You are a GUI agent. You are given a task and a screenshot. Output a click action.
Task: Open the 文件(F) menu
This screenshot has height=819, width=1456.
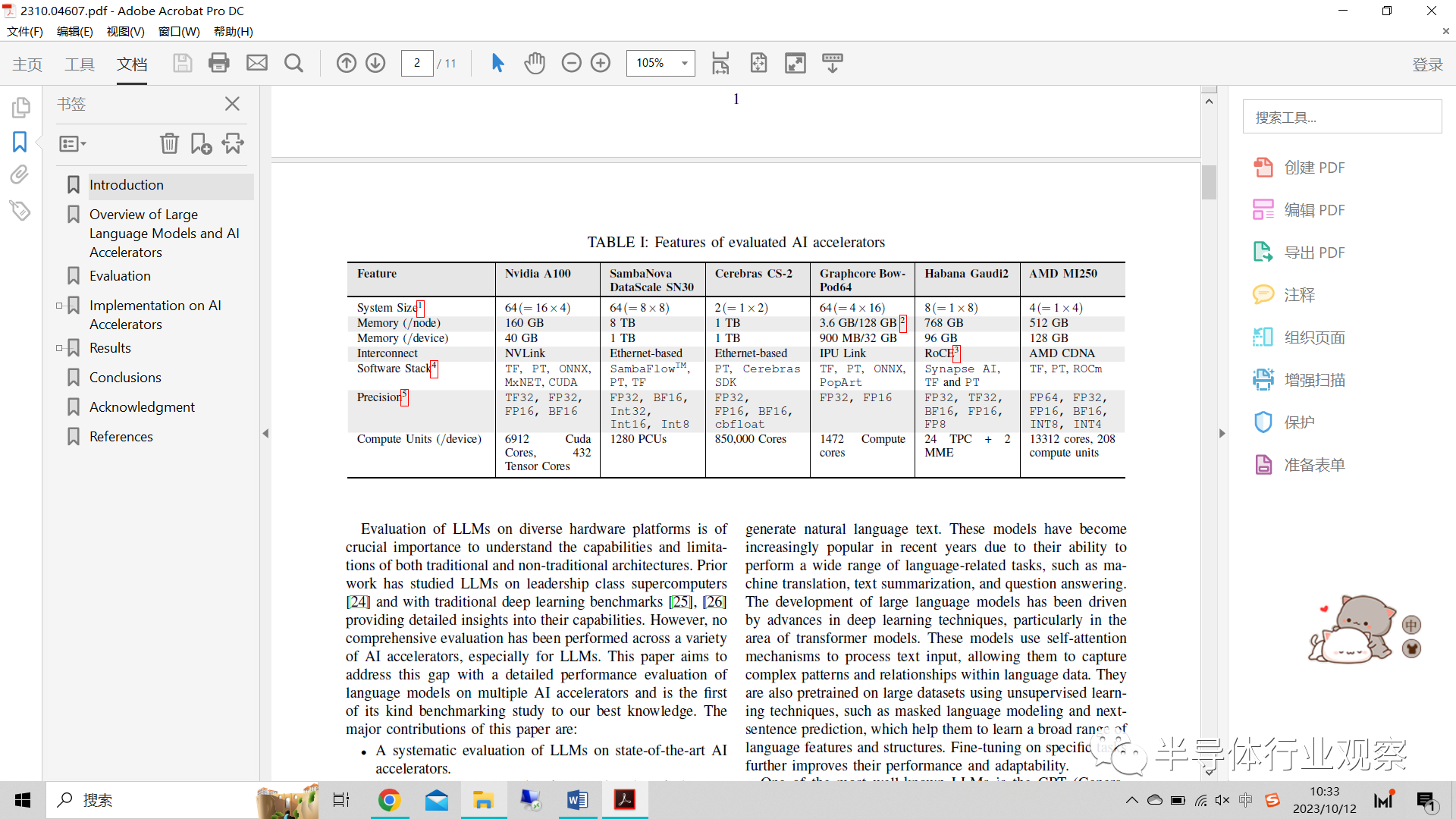25,32
